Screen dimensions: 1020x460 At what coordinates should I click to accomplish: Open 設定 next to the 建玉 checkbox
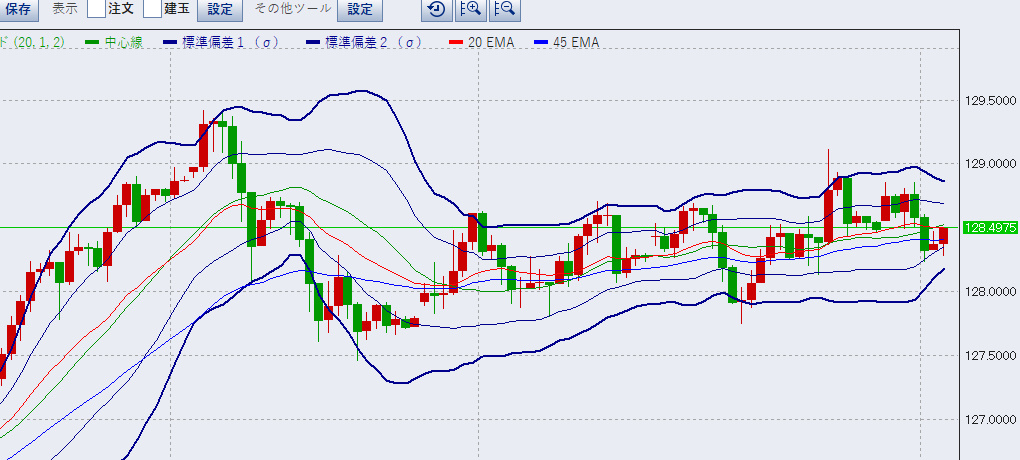(x=219, y=10)
